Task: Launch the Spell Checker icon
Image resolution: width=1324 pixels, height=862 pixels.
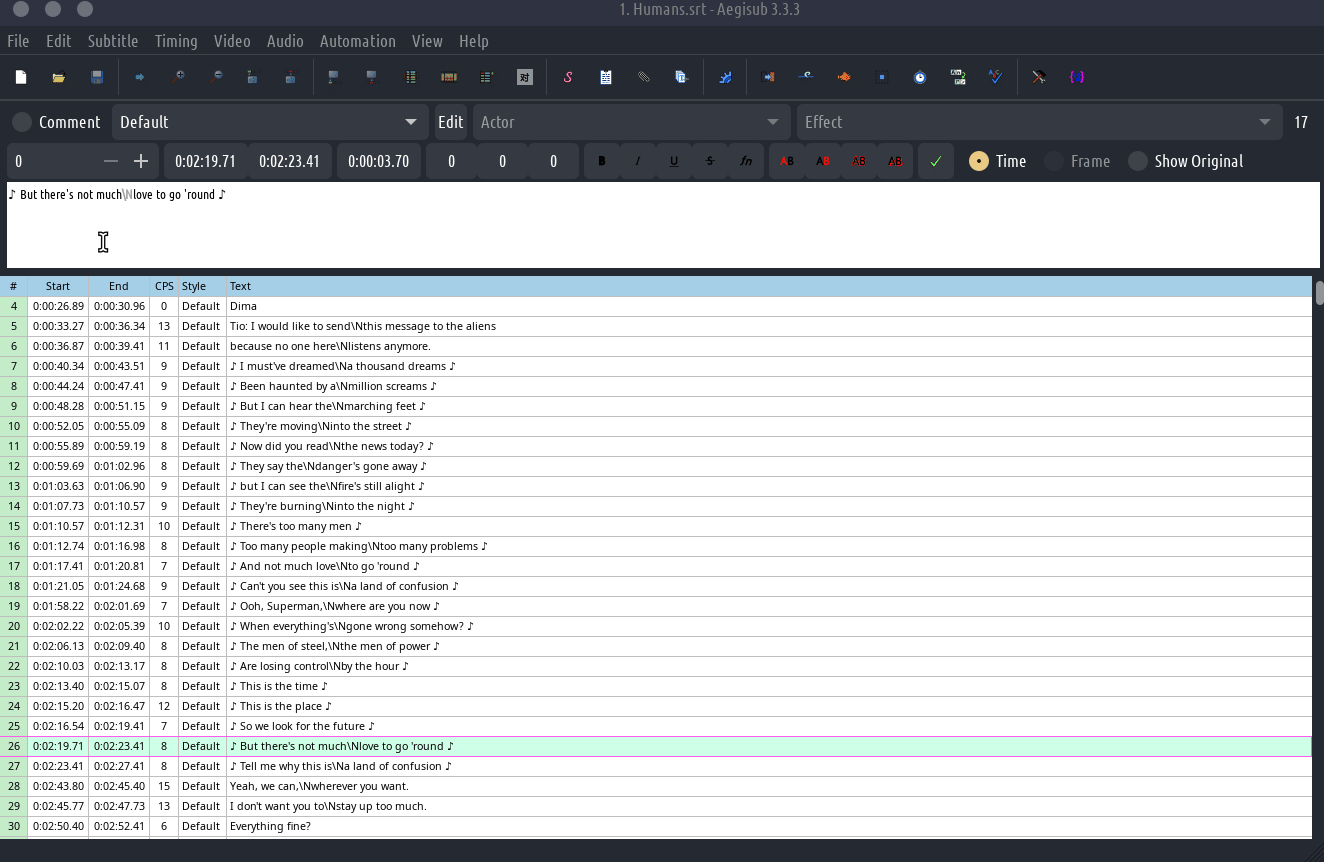Action: [995, 77]
